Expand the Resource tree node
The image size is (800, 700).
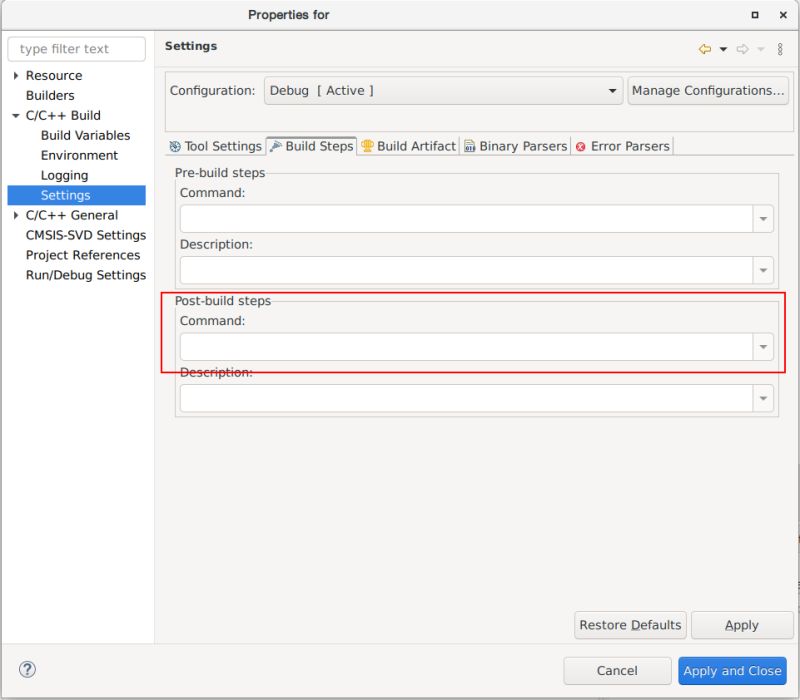coord(16,76)
